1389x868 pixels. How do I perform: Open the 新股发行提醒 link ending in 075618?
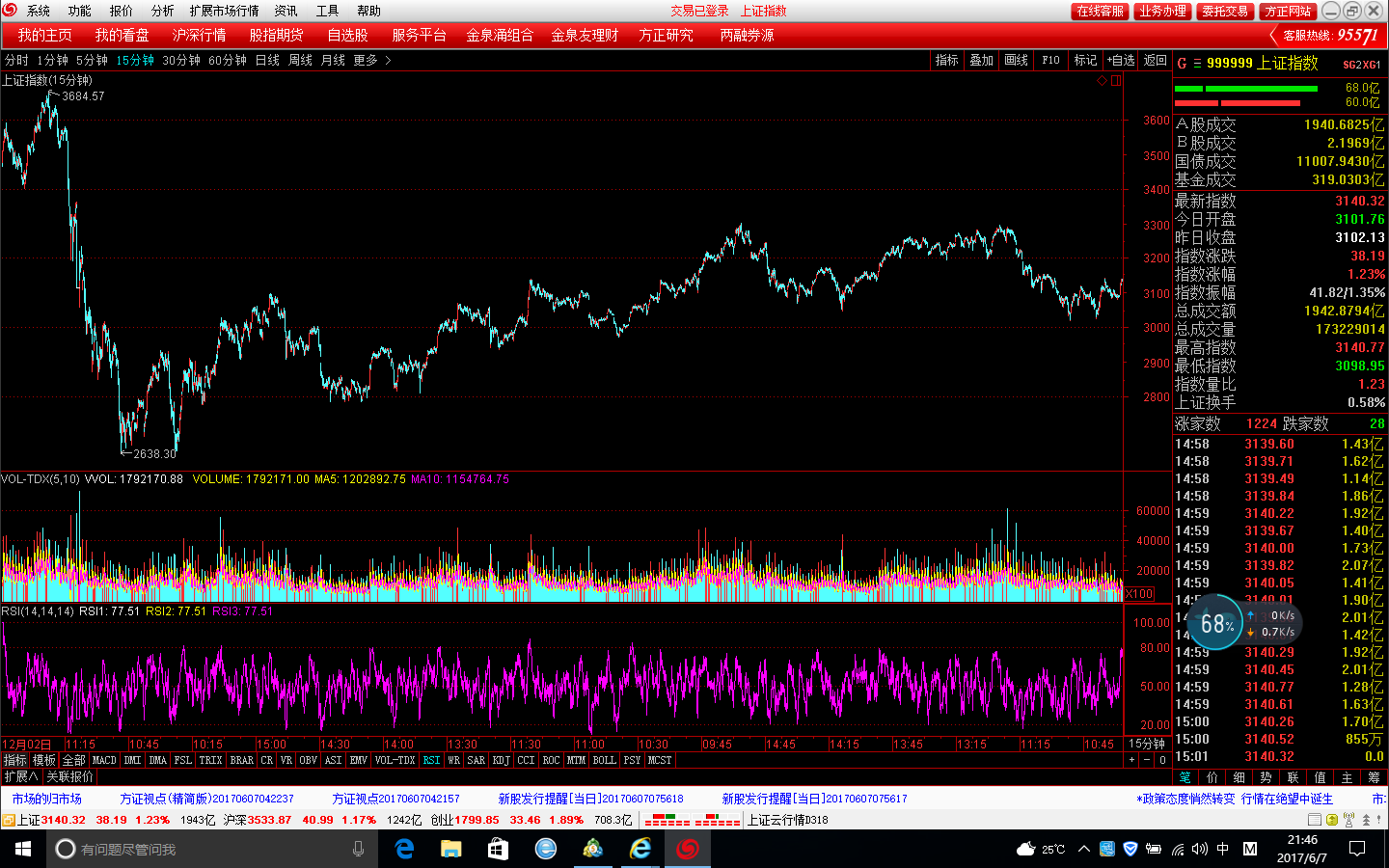coord(590,799)
